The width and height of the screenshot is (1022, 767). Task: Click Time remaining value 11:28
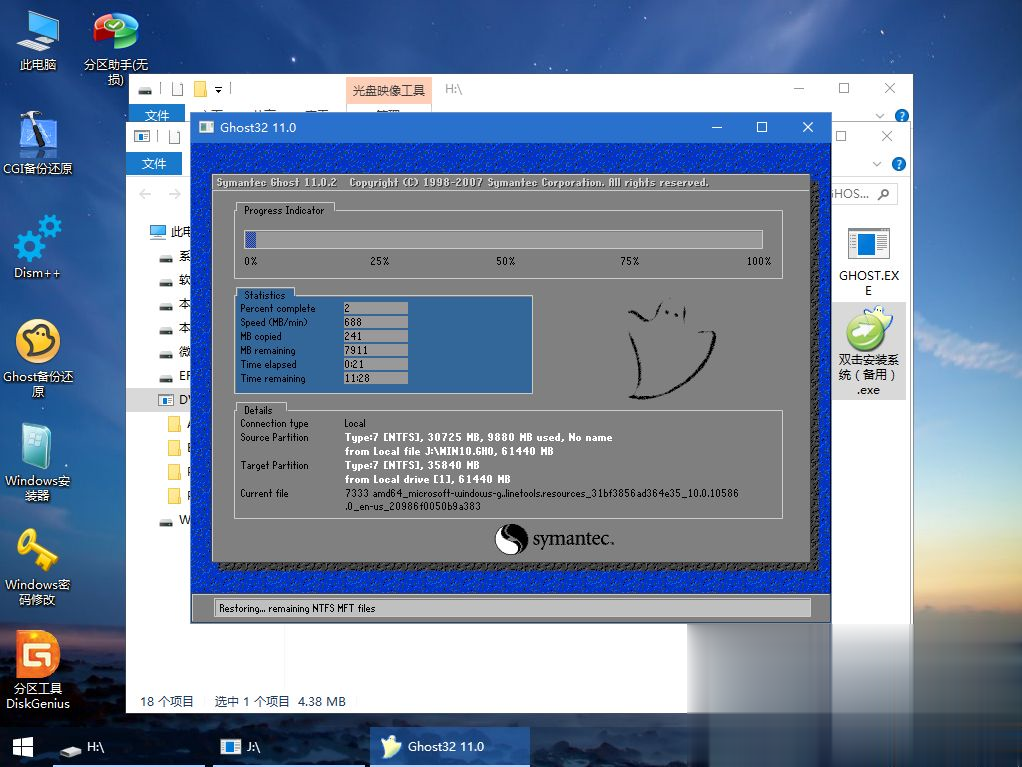pos(375,378)
